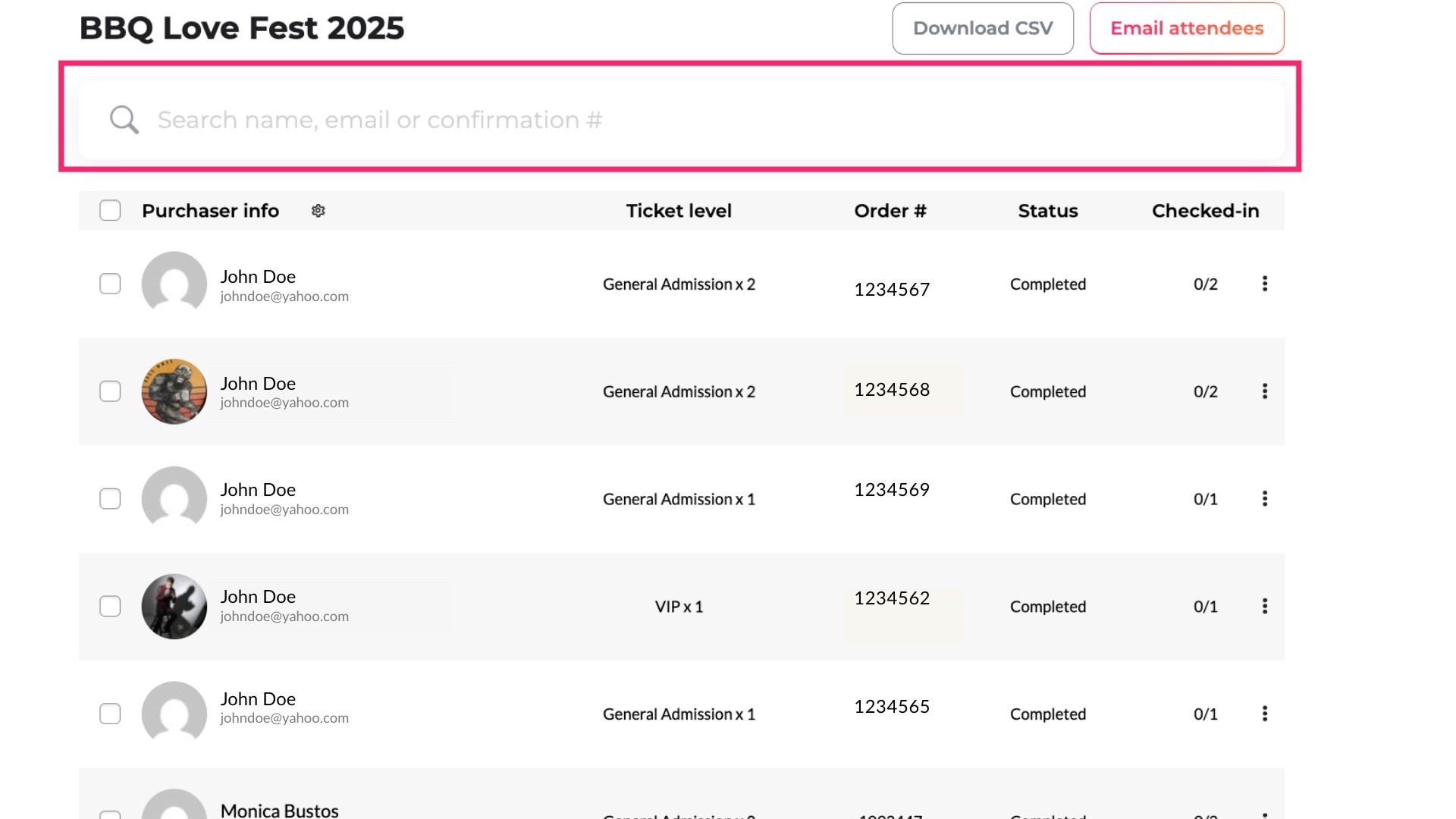The width and height of the screenshot is (1456, 819).
Task: Focus the name, email, confirmation search field
Action: (682, 120)
